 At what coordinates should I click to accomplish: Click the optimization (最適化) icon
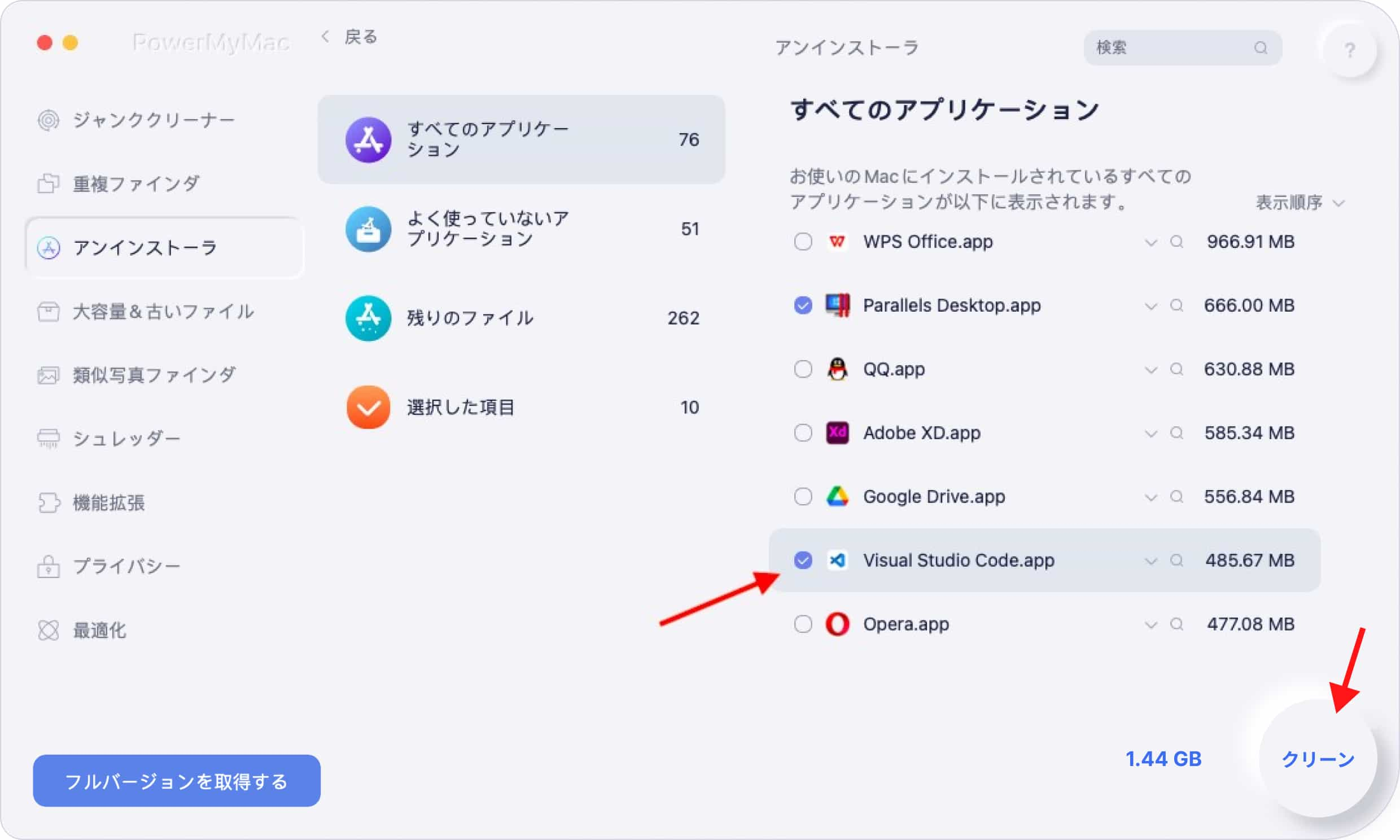[49, 630]
